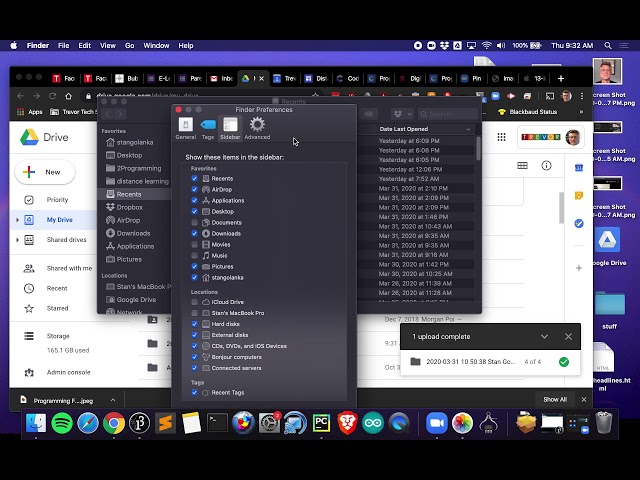The height and width of the screenshot is (480, 640).
Task: Open Starred in Drive sidebar
Action: (57, 308)
